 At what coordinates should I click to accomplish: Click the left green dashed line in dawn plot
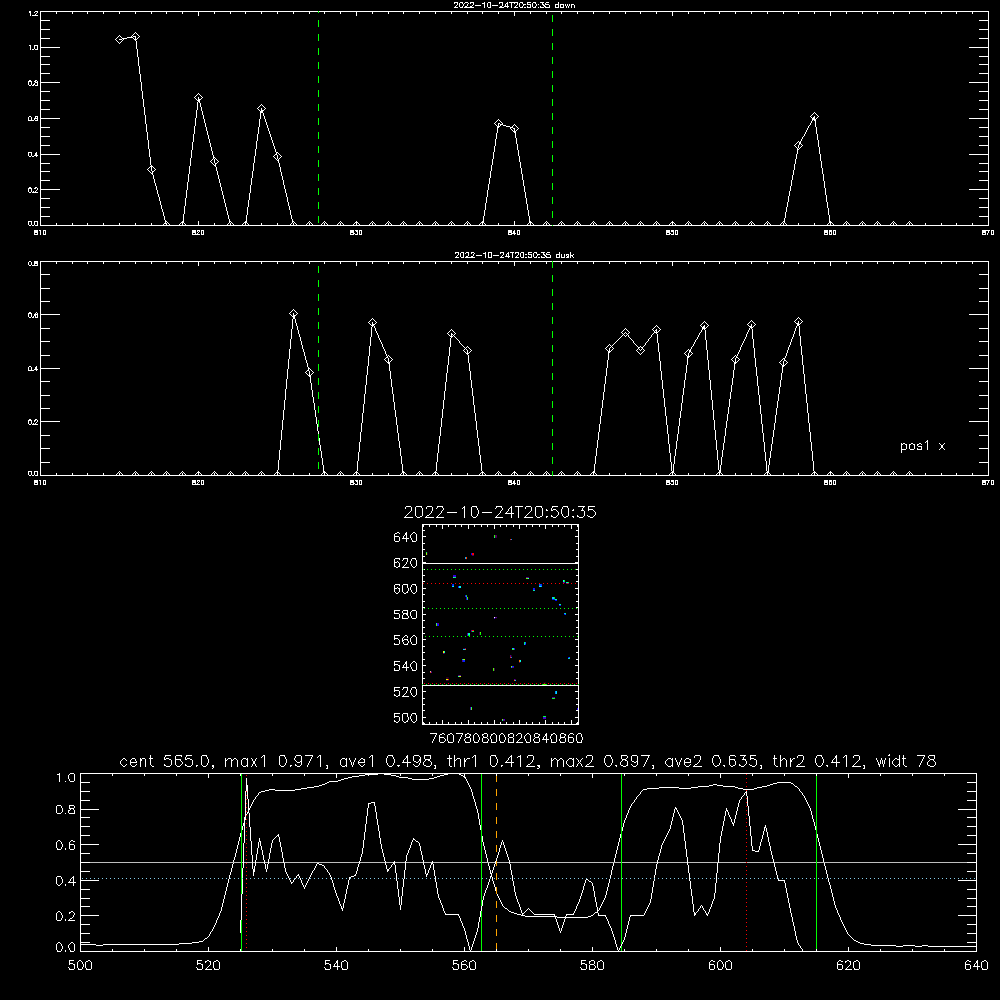pyautogui.click(x=318, y=119)
